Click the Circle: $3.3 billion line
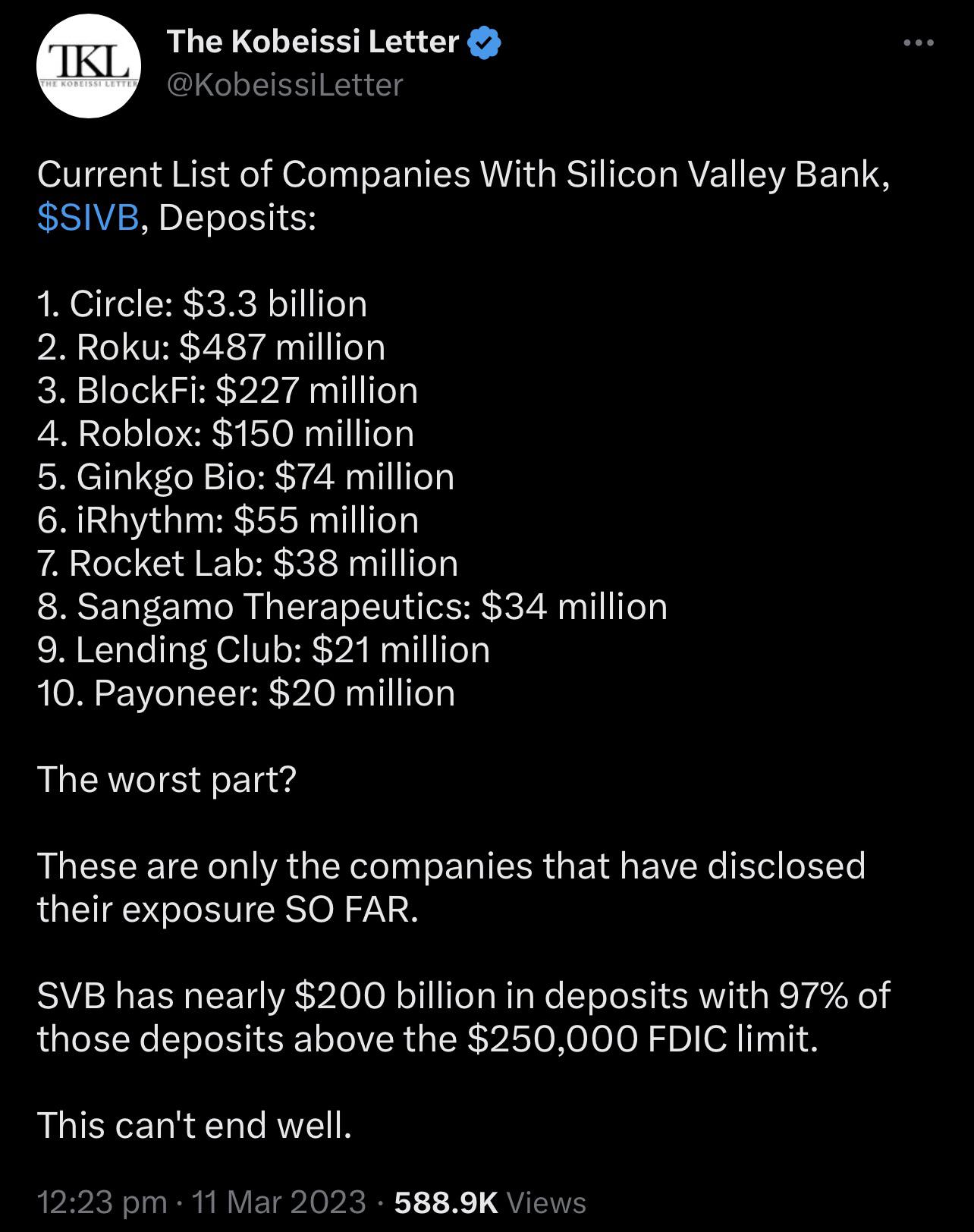This screenshot has height=1232, width=974. [202, 304]
